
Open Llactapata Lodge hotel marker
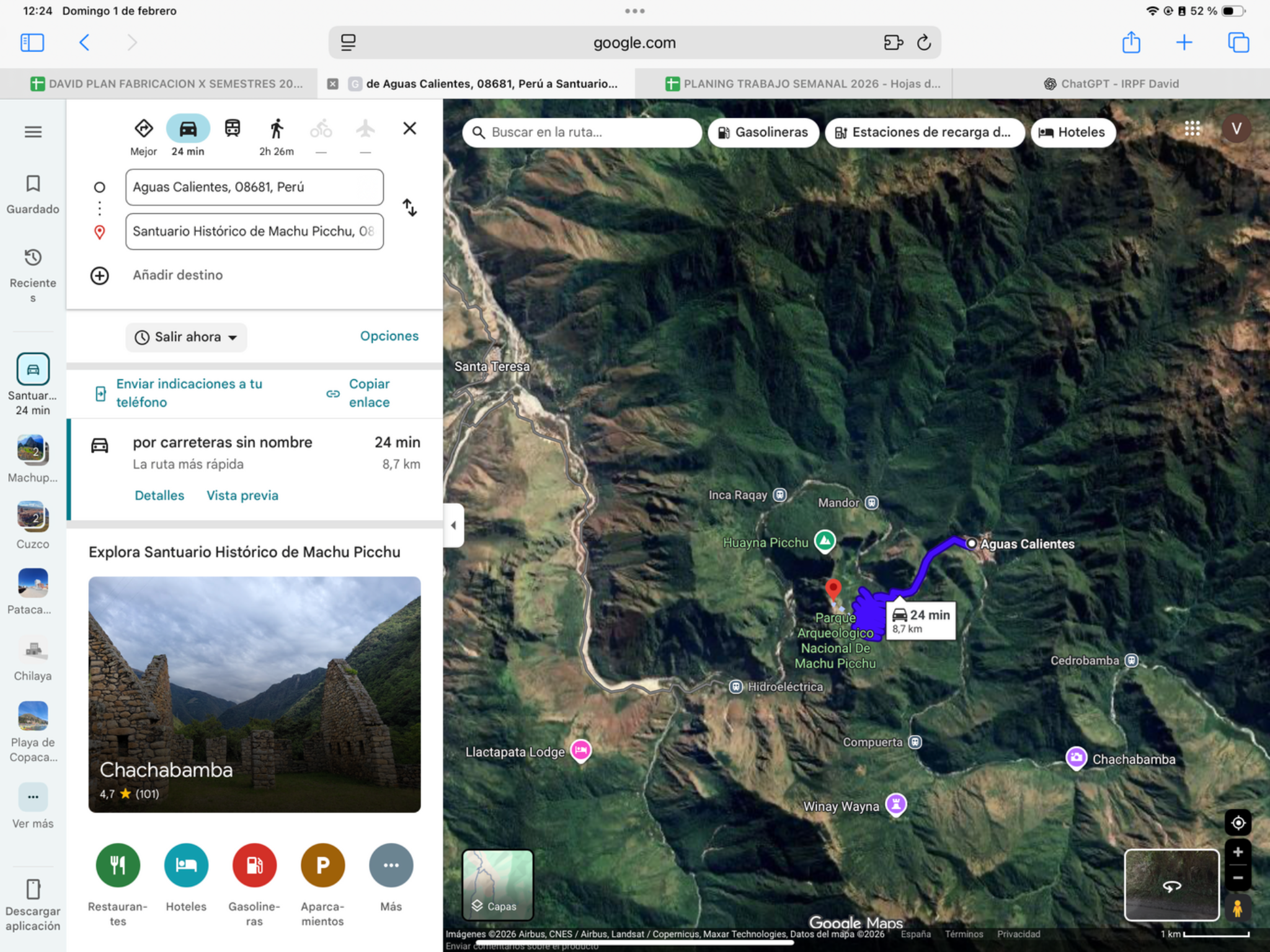581,751
